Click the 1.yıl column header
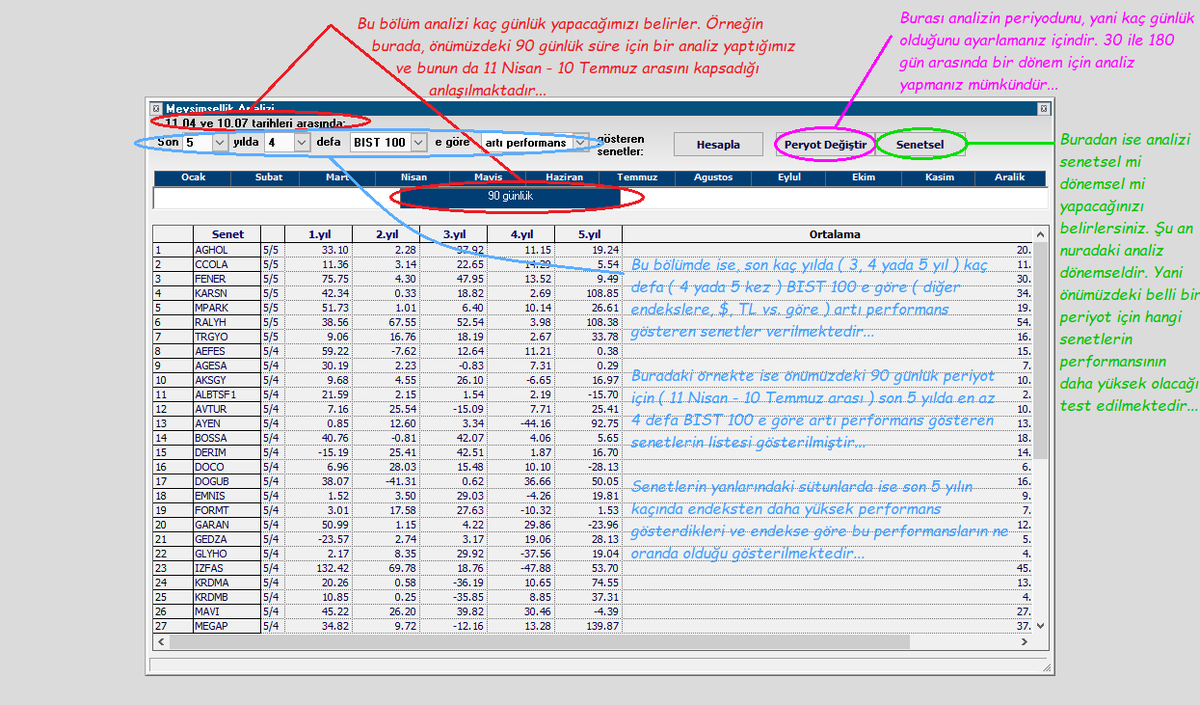 pyautogui.click(x=318, y=234)
